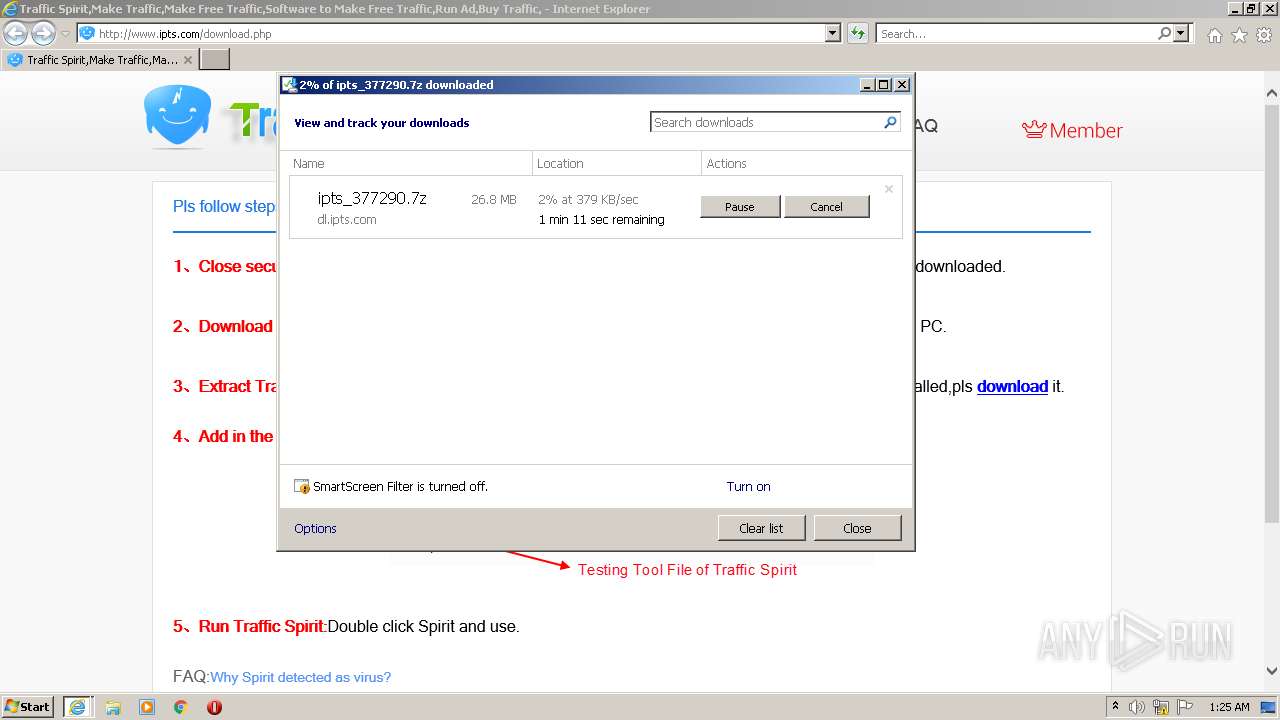Click 'Run Traffic Spirit' step text
Image resolution: width=1280 pixels, height=720 pixels.
point(262,627)
